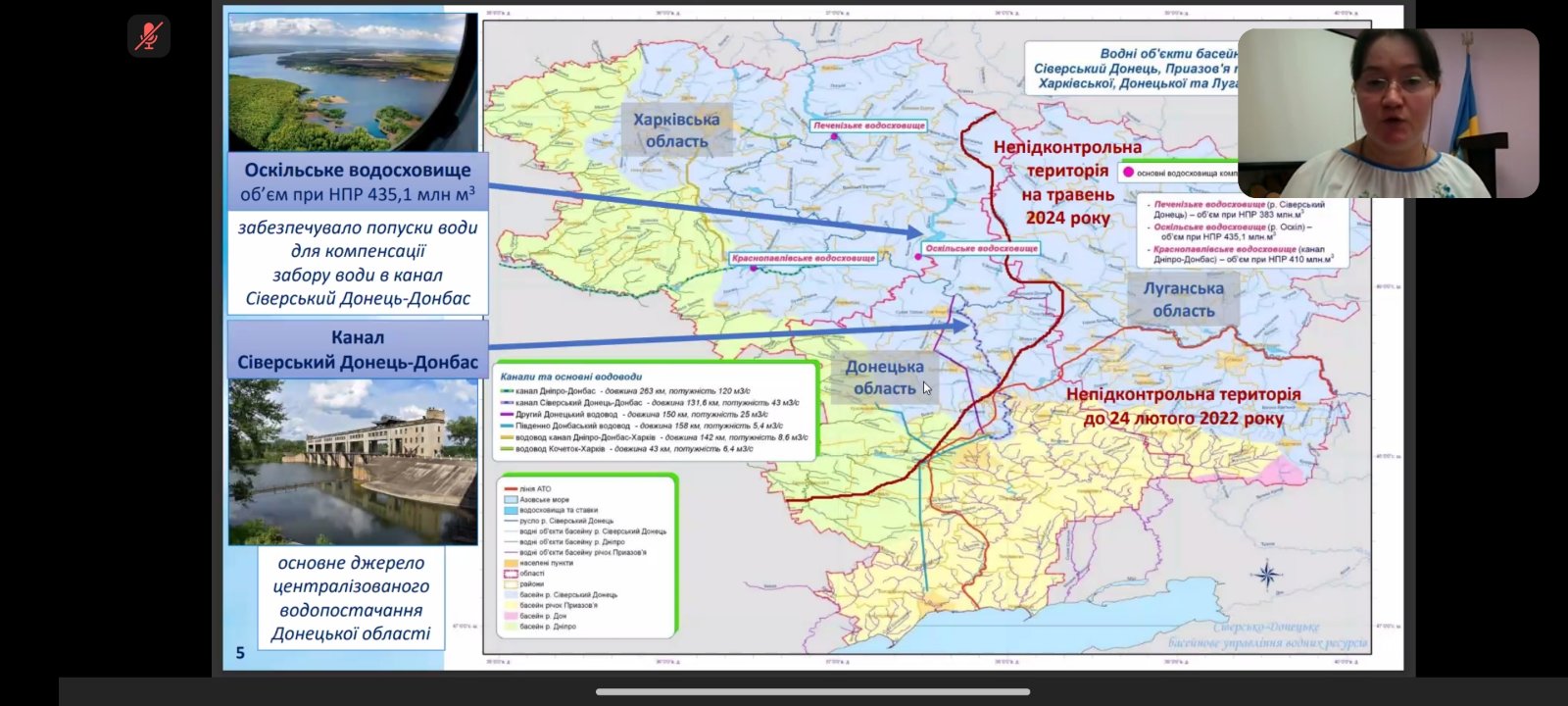Click the 'основні водосховища' legend pink dot
The width and height of the screenshot is (1568, 706).
[x=1128, y=172]
